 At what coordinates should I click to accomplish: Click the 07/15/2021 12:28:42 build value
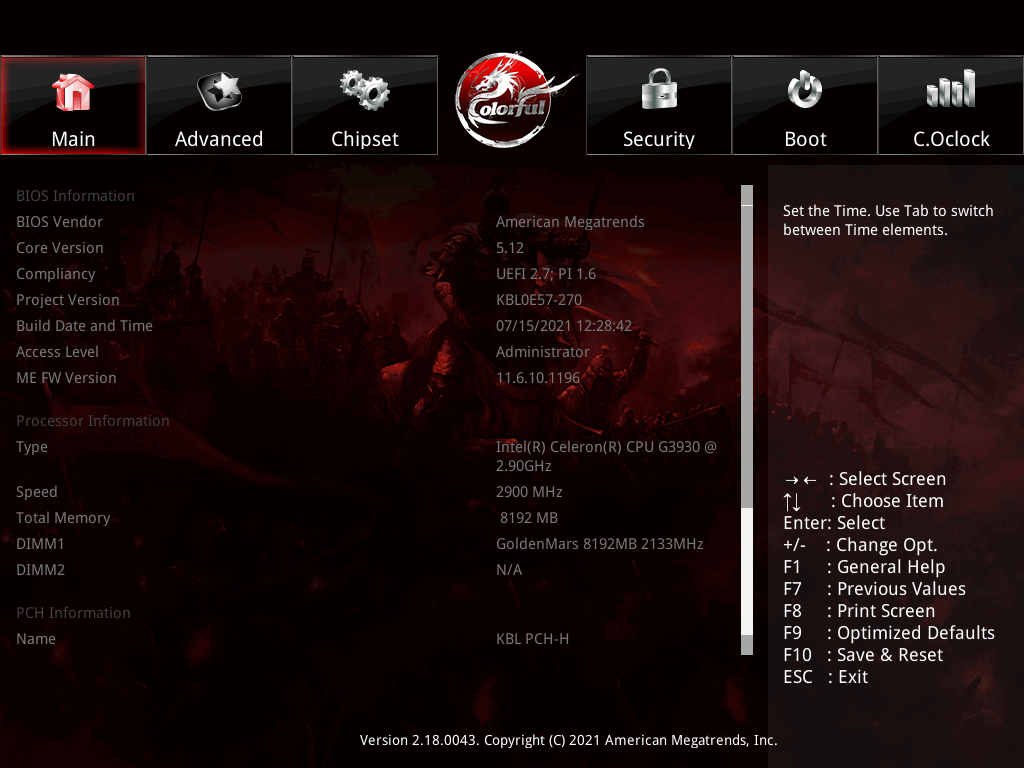pyautogui.click(x=564, y=326)
